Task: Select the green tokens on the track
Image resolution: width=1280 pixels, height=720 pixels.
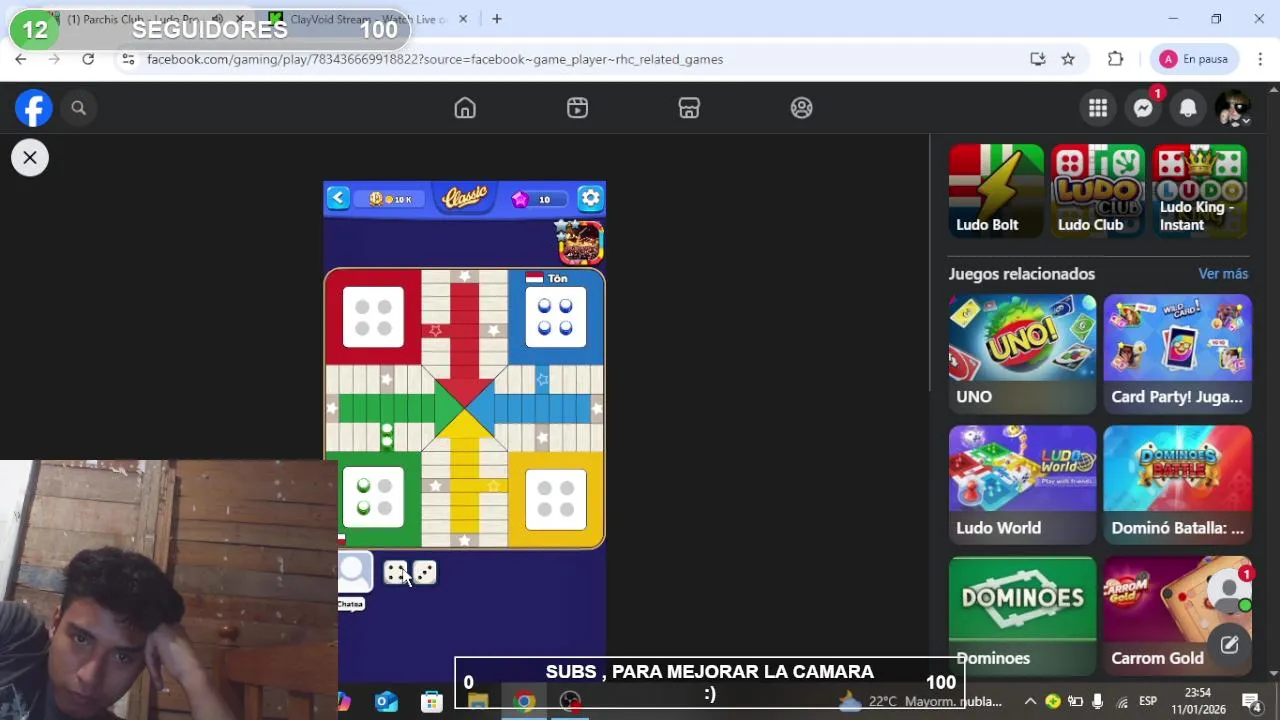Action: tap(387, 436)
